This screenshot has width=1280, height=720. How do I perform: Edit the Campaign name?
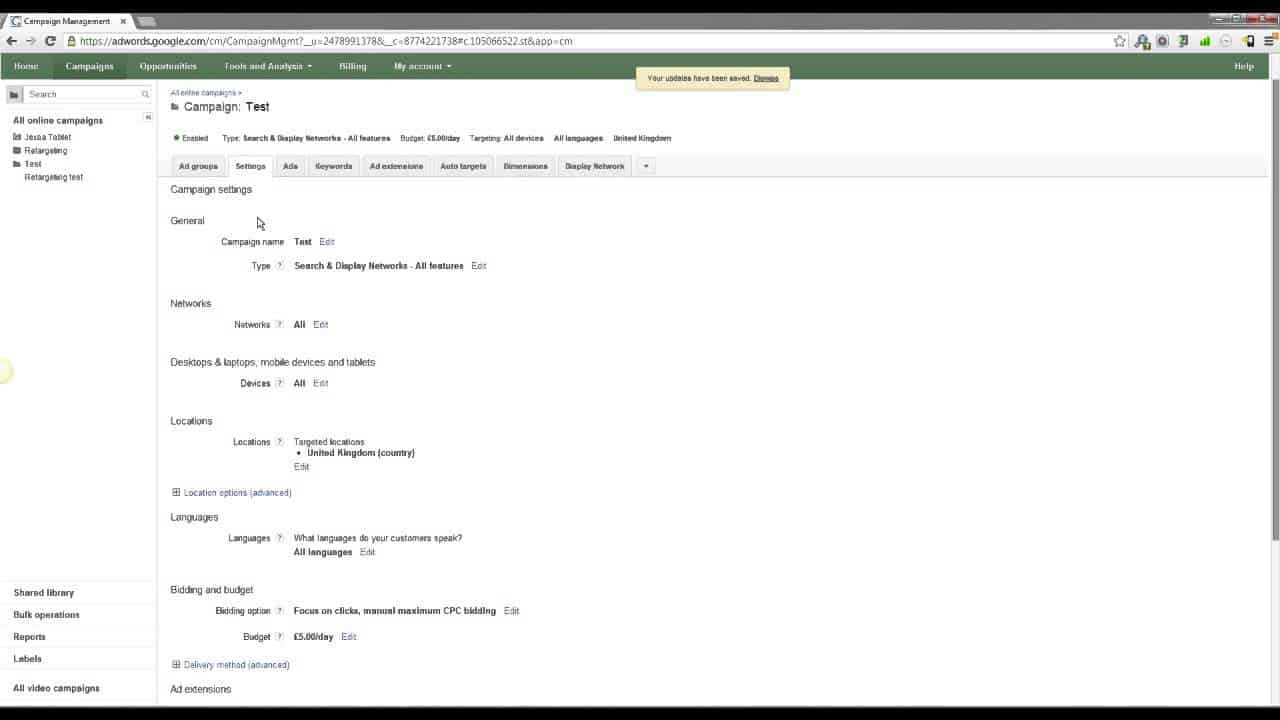coord(327,242)
